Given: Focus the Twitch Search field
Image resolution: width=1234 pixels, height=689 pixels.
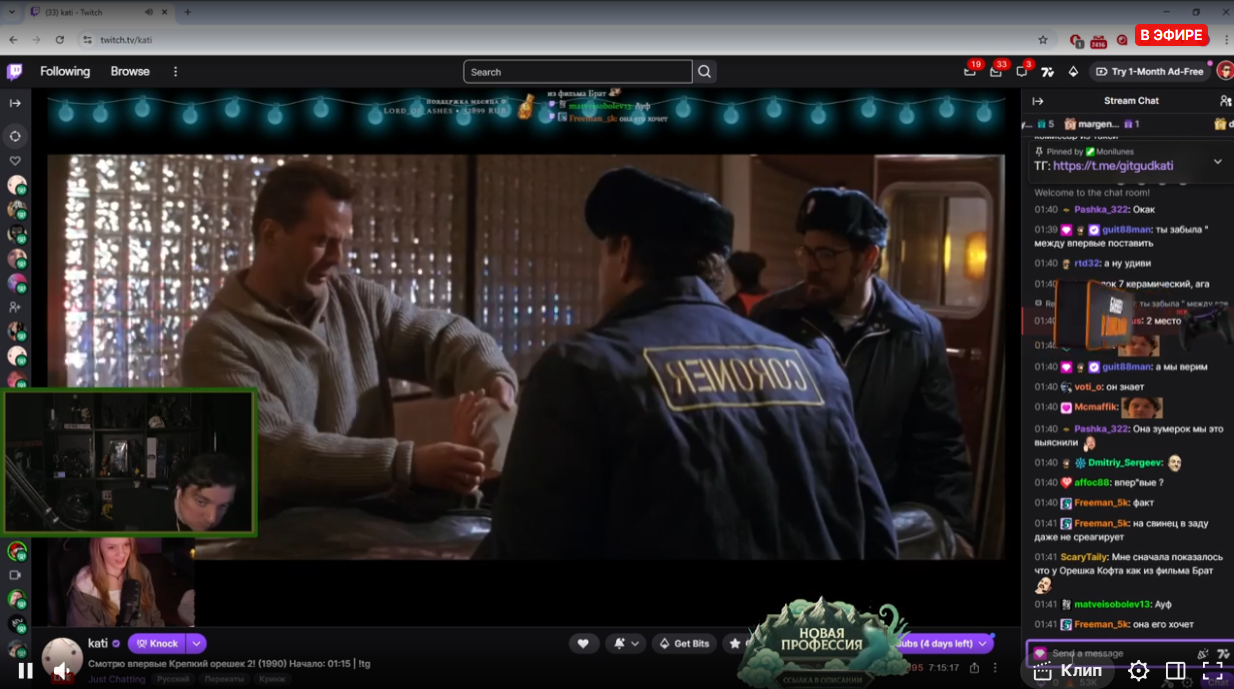Looking at the screenshot, I should pyautogui.click(x=578, y=72).
